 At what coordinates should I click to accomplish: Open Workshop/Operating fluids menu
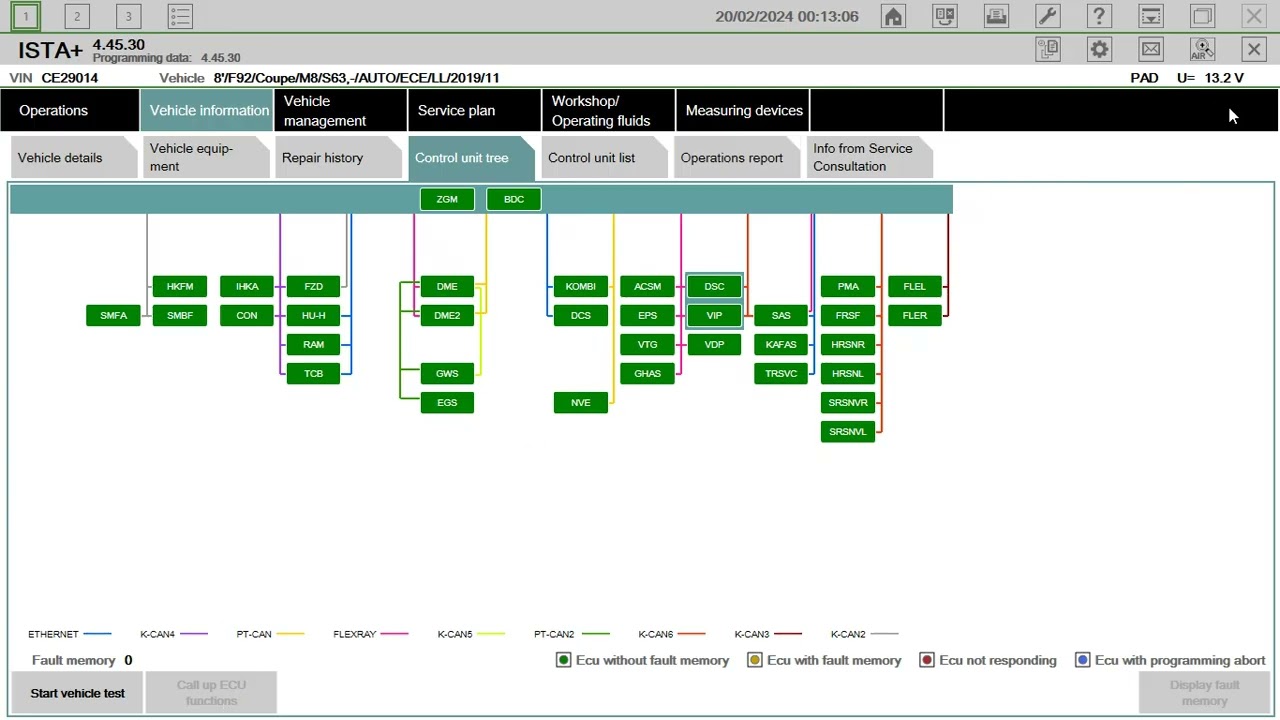pyautogui.click(x=609, y=110)
